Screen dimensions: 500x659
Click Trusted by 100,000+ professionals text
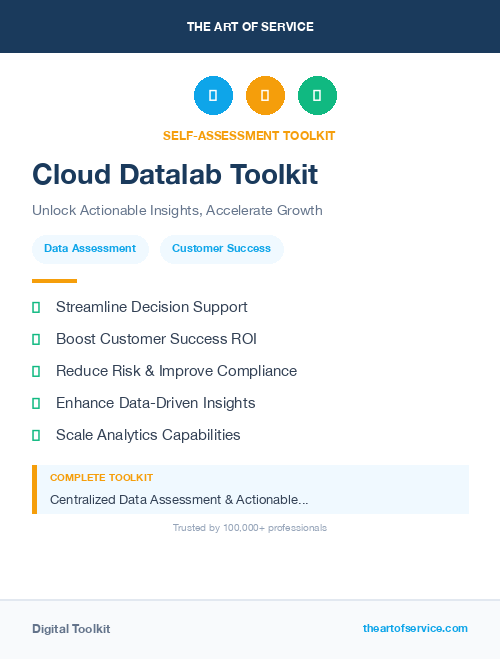click(x=250, y=528)
